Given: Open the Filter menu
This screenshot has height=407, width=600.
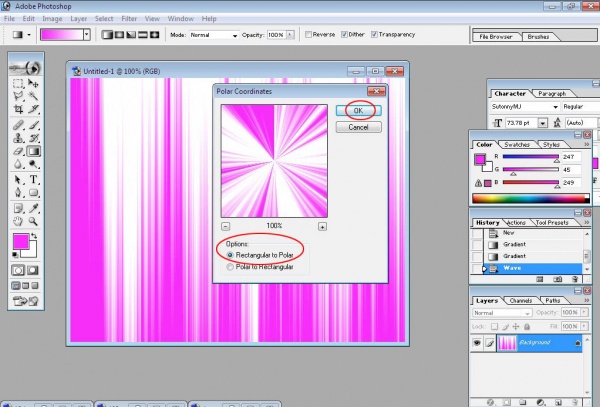Looking at the screenshot, I should tap(129, 19).
